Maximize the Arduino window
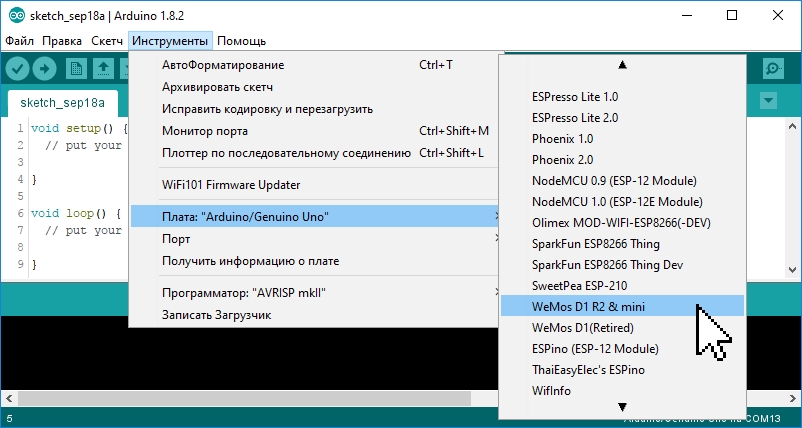 click(732, 15)
